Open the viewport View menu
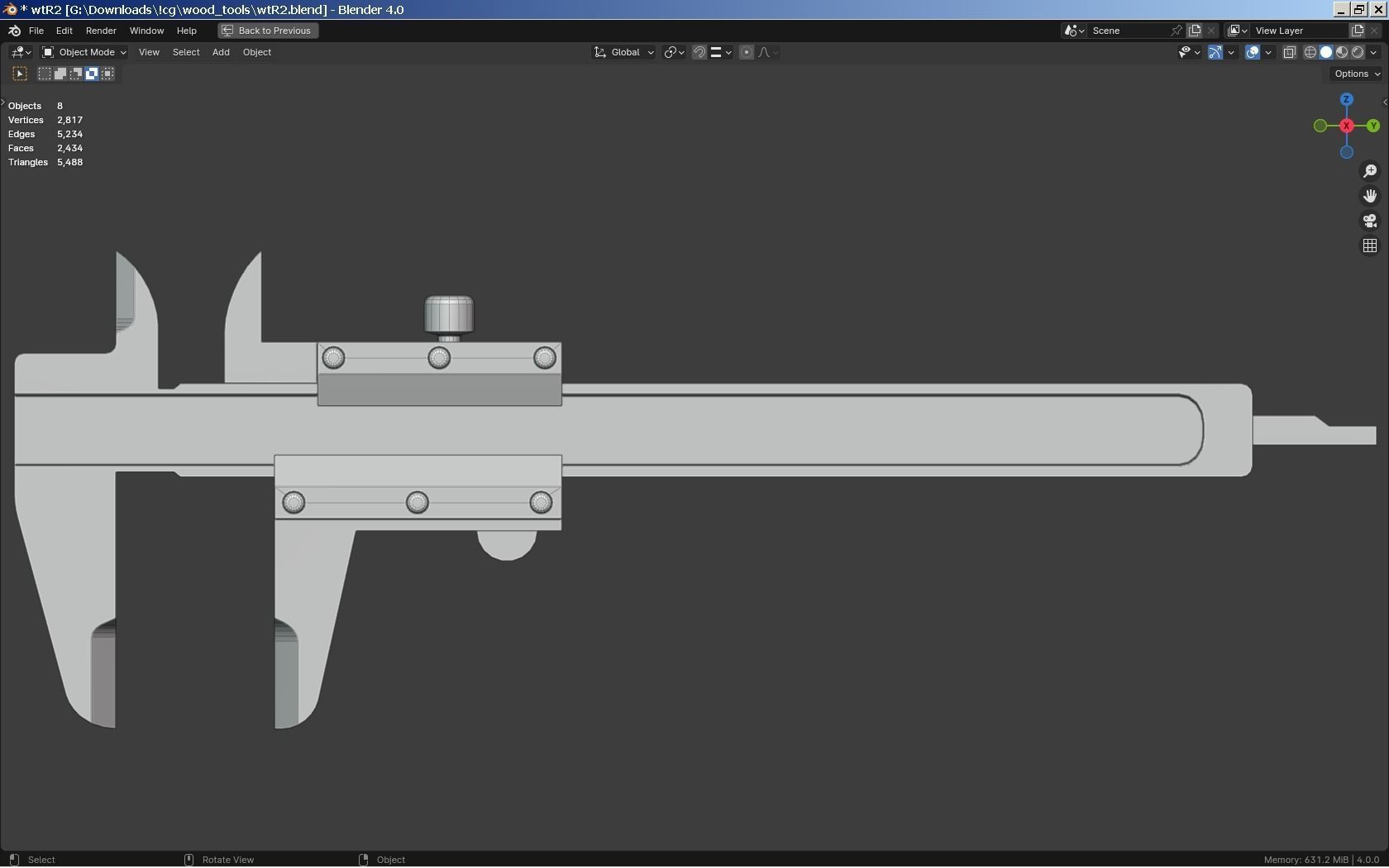 (149, 52)
